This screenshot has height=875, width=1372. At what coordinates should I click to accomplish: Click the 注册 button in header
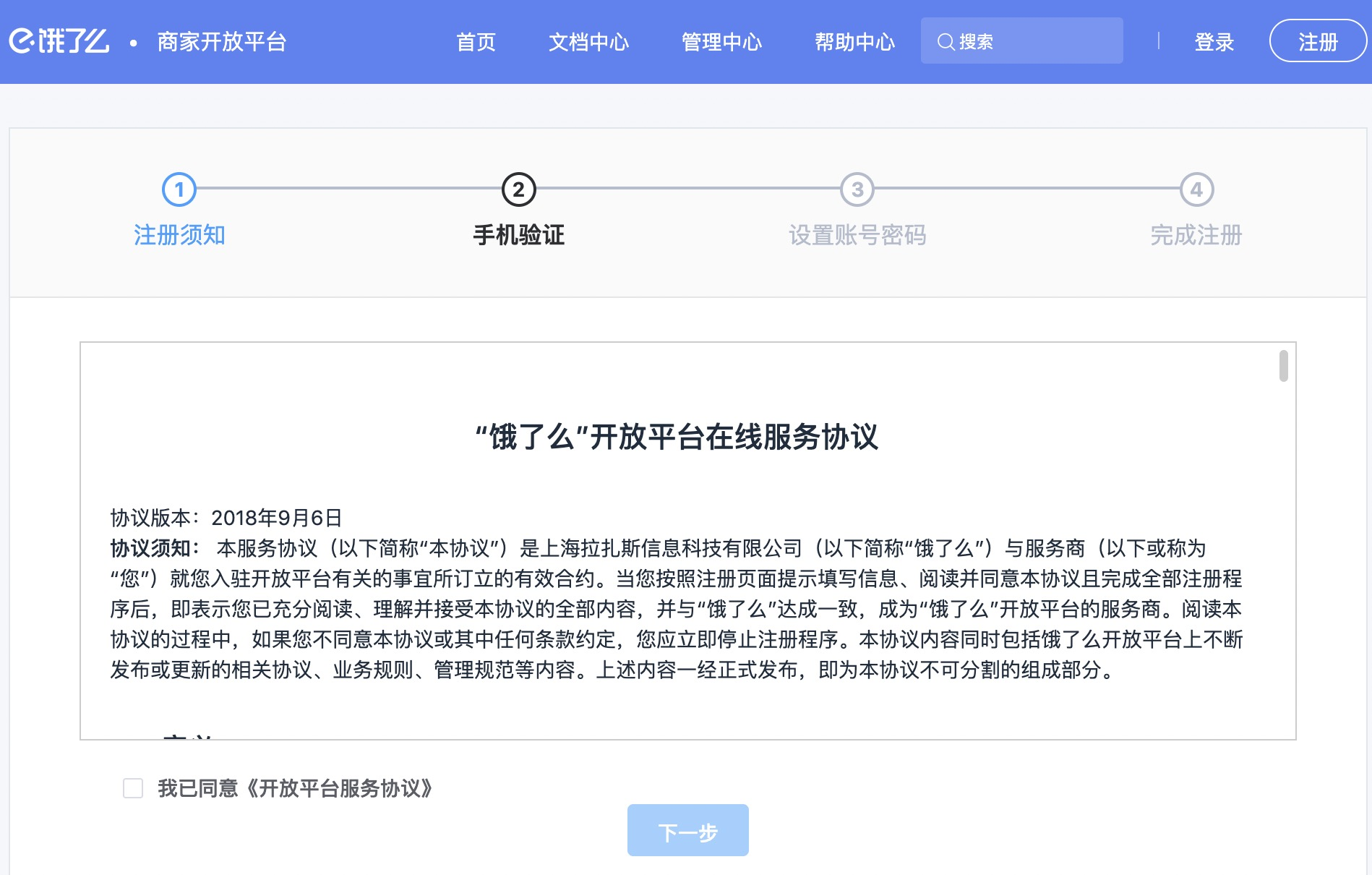point(1317,40)
